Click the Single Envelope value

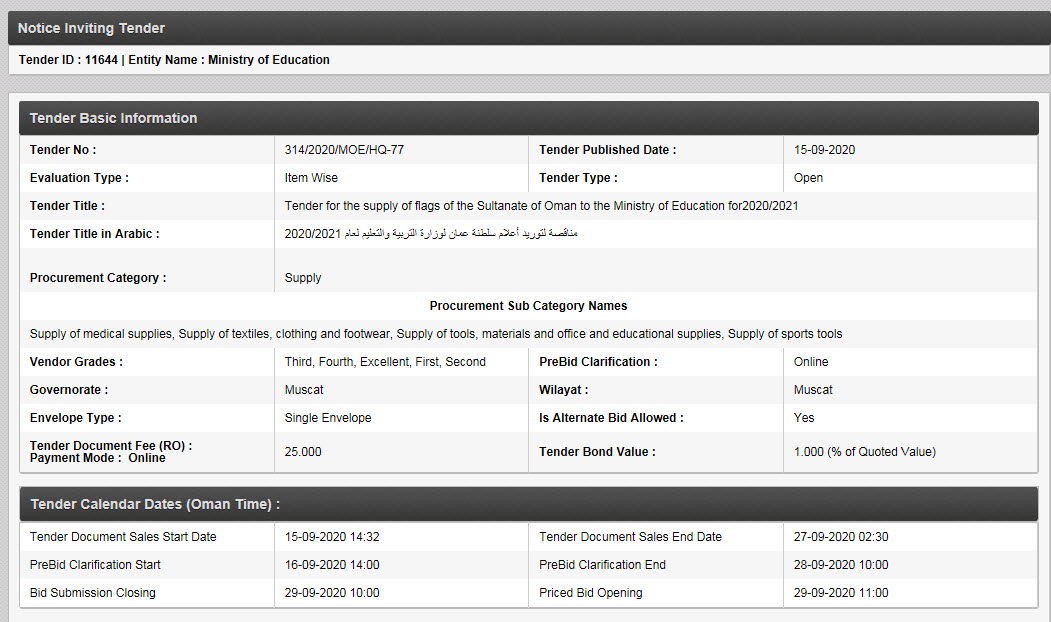[328, 418]
